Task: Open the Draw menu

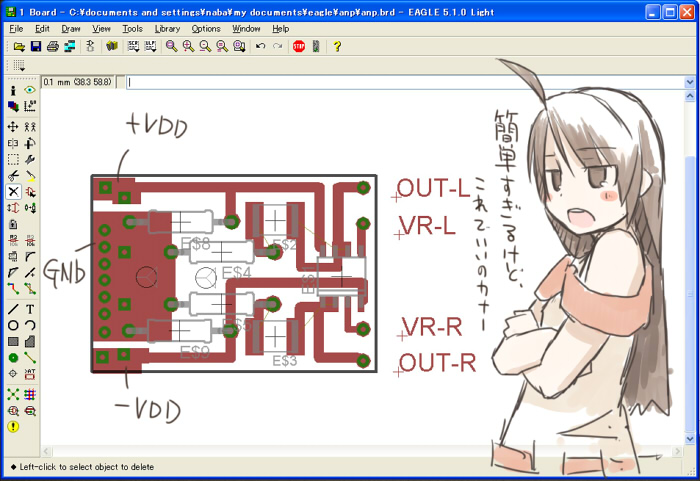Action: tap(71, 29)
